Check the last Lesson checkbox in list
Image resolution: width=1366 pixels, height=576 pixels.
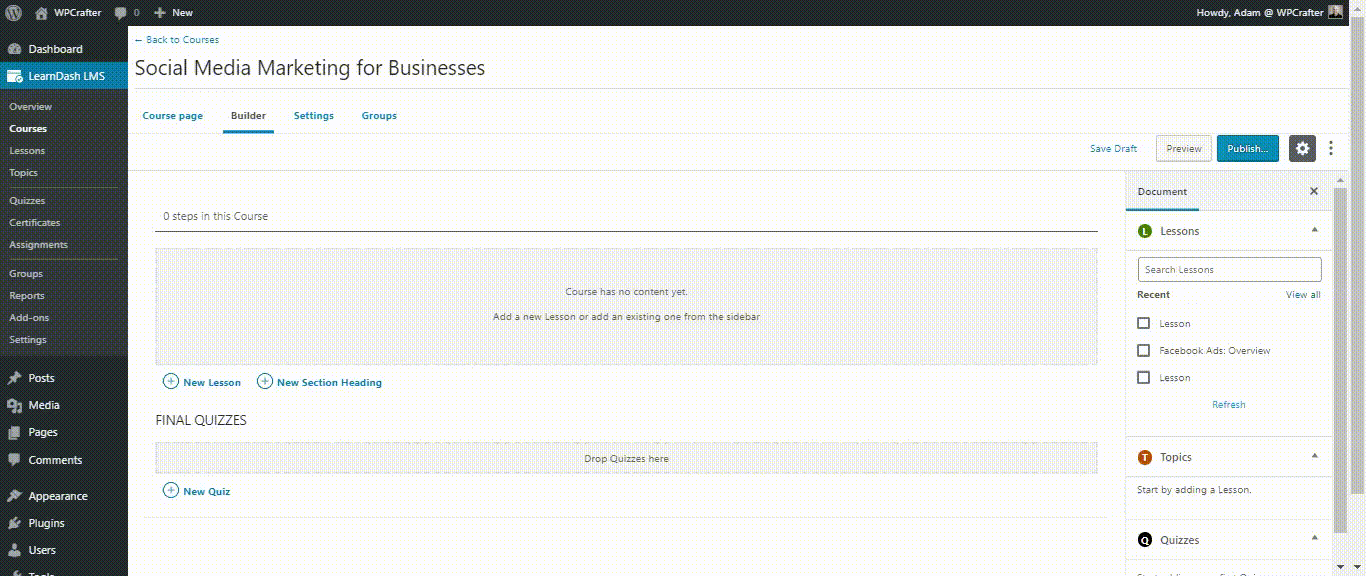click(x=1144, y=377)
